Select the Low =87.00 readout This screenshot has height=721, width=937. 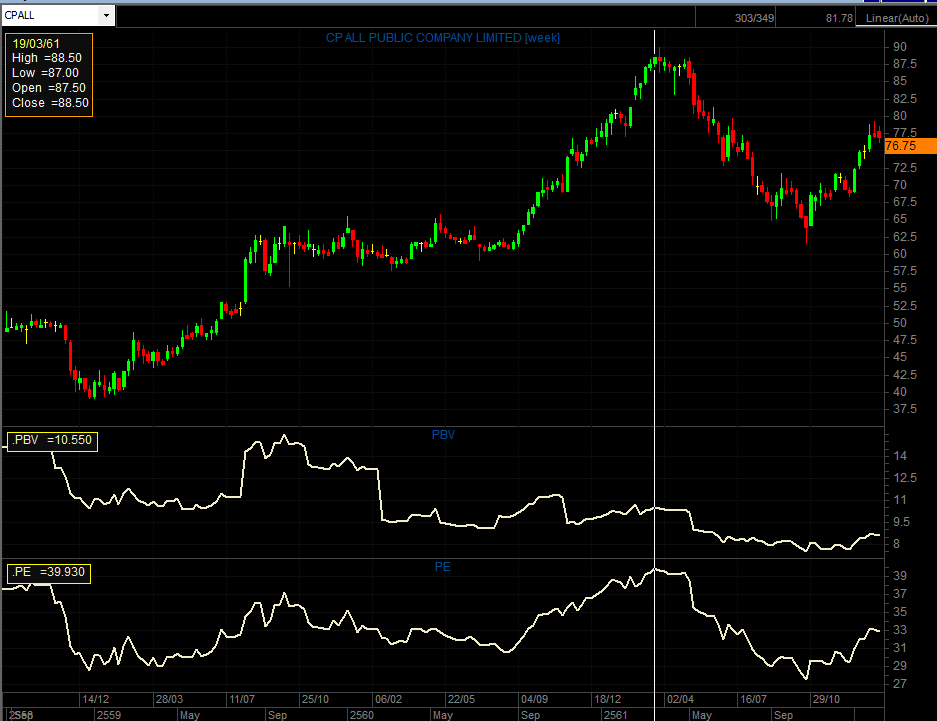[45, 73]
